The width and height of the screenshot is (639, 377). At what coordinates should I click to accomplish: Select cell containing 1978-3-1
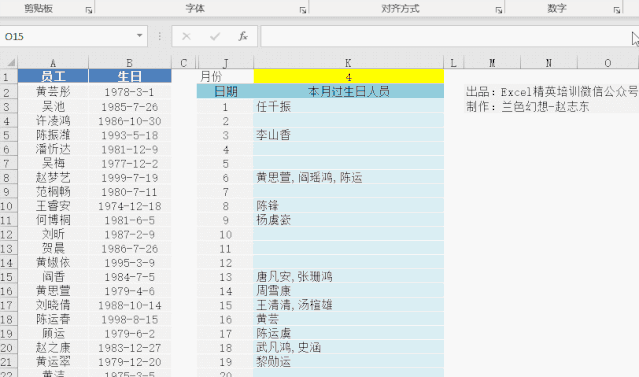[x=130, y=92]
